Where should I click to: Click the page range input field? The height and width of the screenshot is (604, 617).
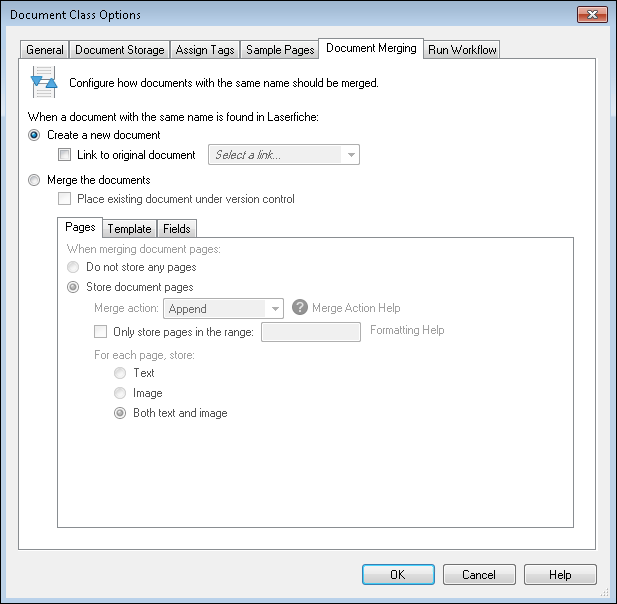311,332
